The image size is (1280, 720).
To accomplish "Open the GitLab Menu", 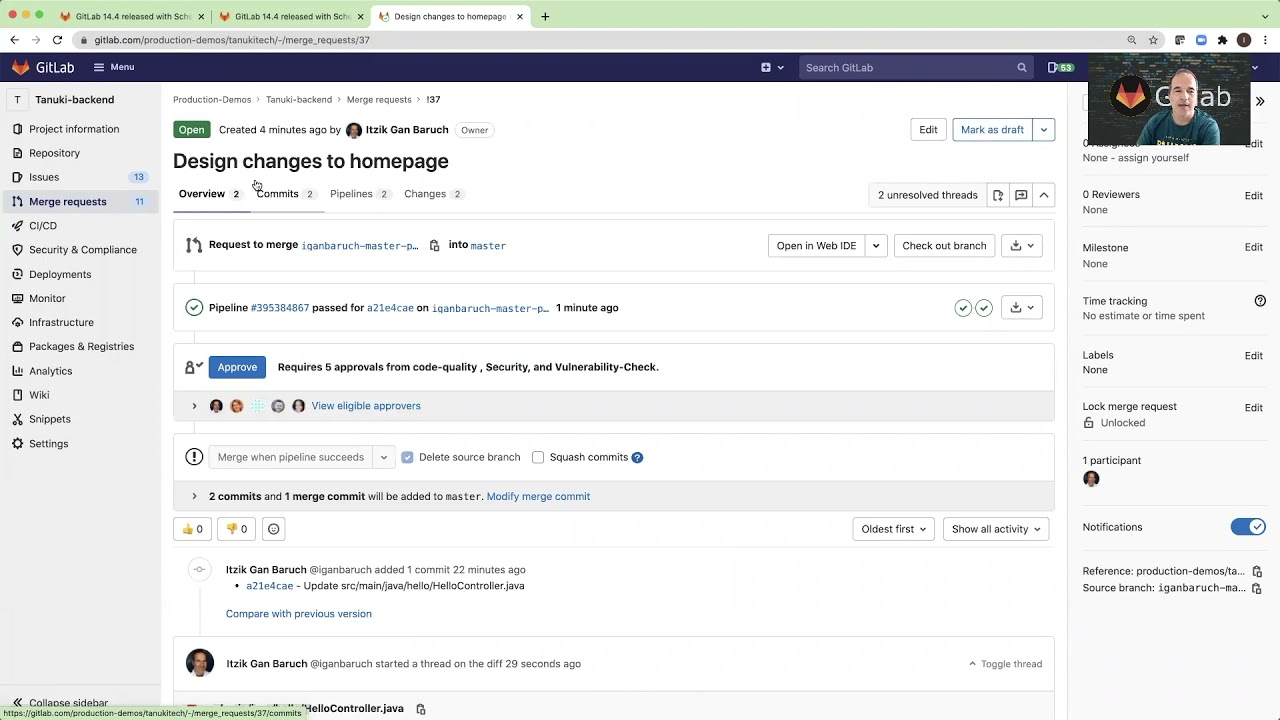I will click(114, 67).
